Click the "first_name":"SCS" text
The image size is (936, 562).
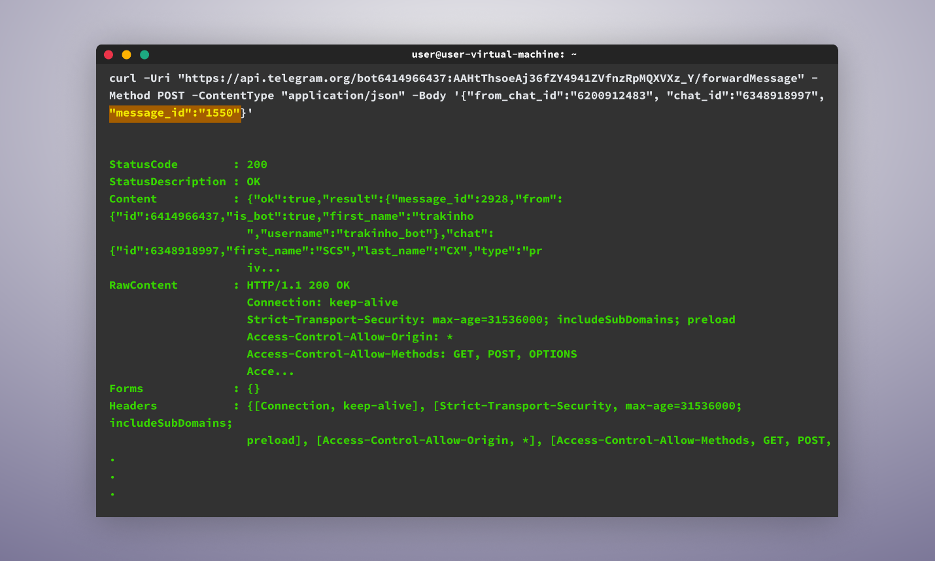pyautogui.click(x=288, y=251)
